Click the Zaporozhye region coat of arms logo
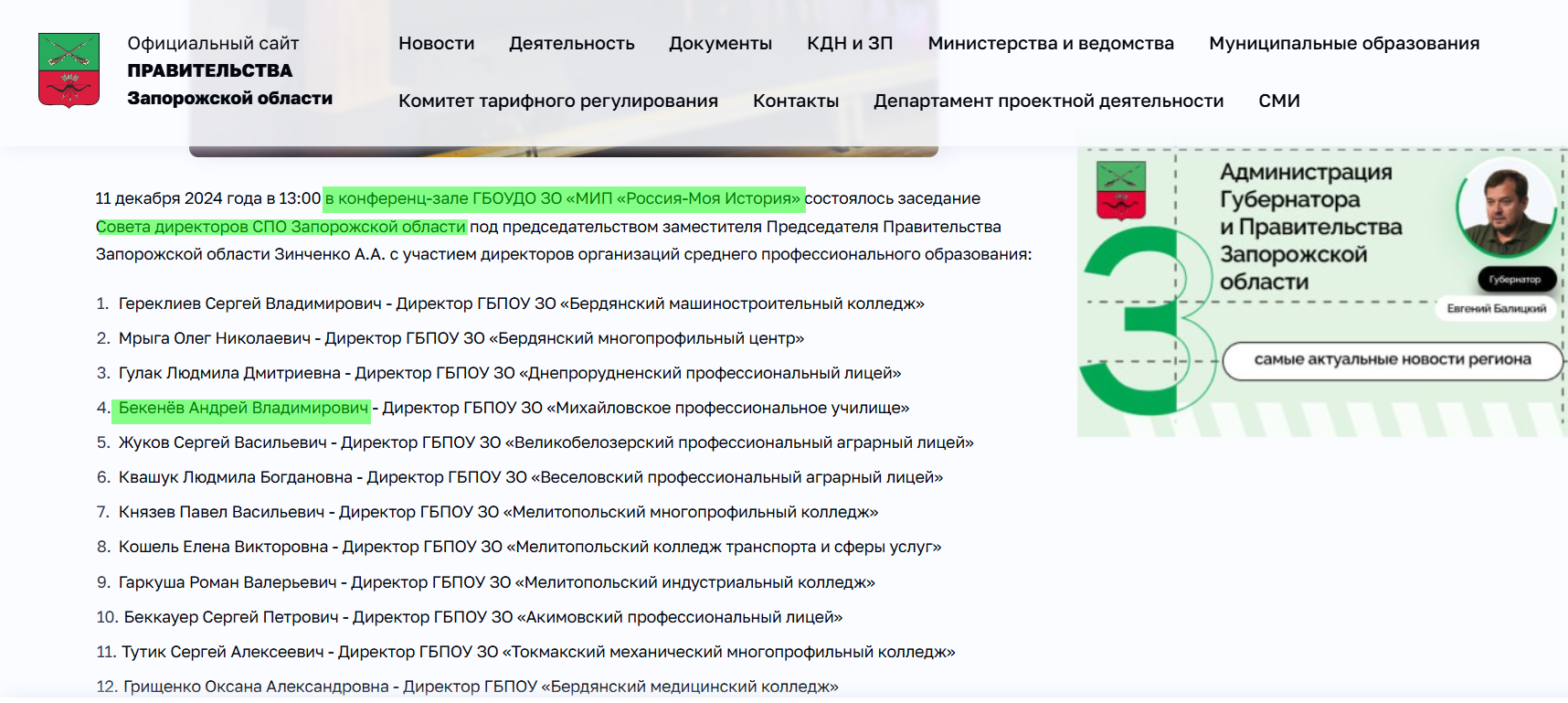The image size is (1568, 703). coord(69,70)
